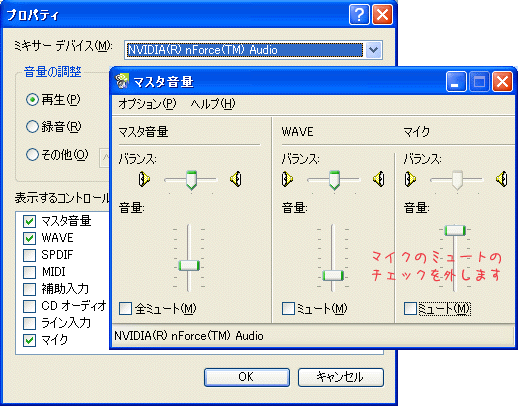Select the 録音 radio button

click(x=32, y=127)
